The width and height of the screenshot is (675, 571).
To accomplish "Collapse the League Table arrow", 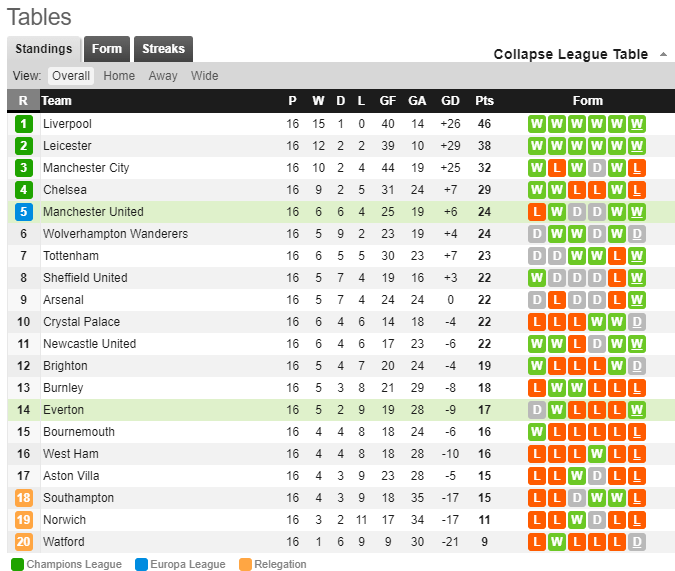I will click(663, 54).
